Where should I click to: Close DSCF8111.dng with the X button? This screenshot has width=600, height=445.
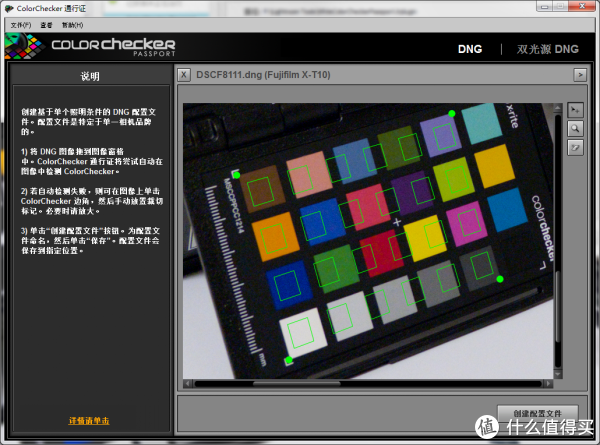pyautogui.click(x=184, y=75)
